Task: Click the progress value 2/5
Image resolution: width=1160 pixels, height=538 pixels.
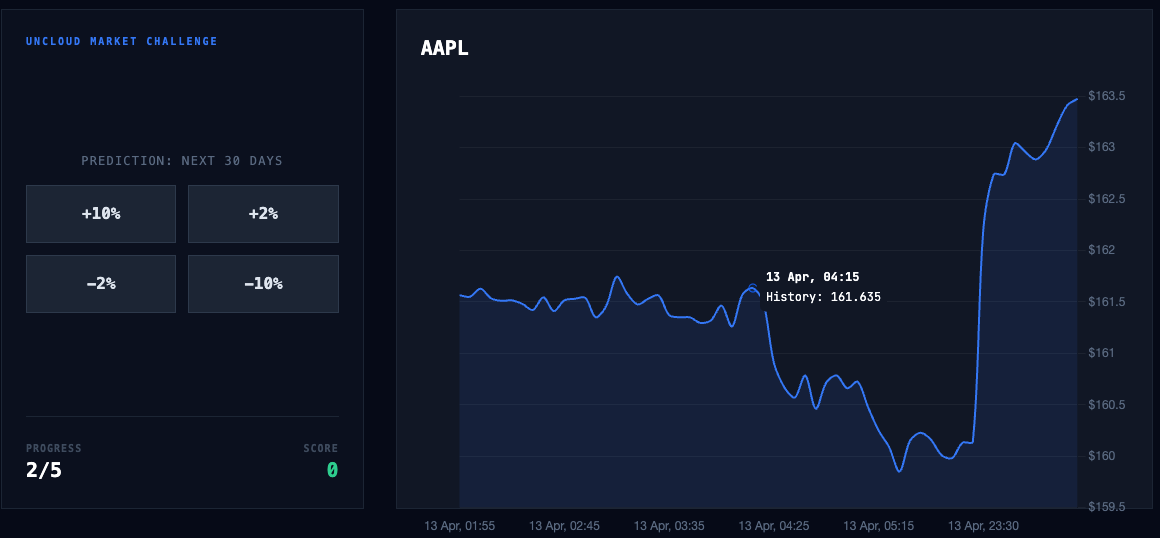Action: (x=44, y=470)
